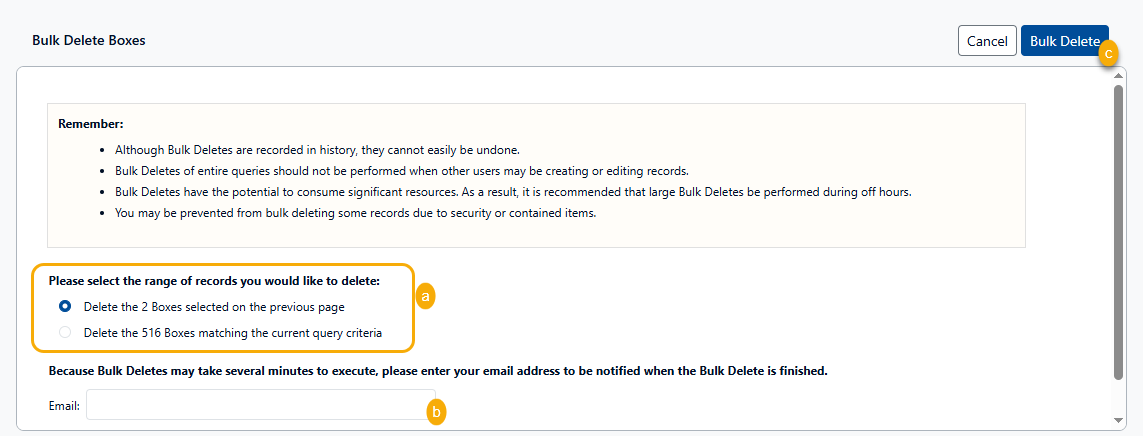Focus the Email input field
Viewport: 1143px width, 436px height.
tap(260, 405)
